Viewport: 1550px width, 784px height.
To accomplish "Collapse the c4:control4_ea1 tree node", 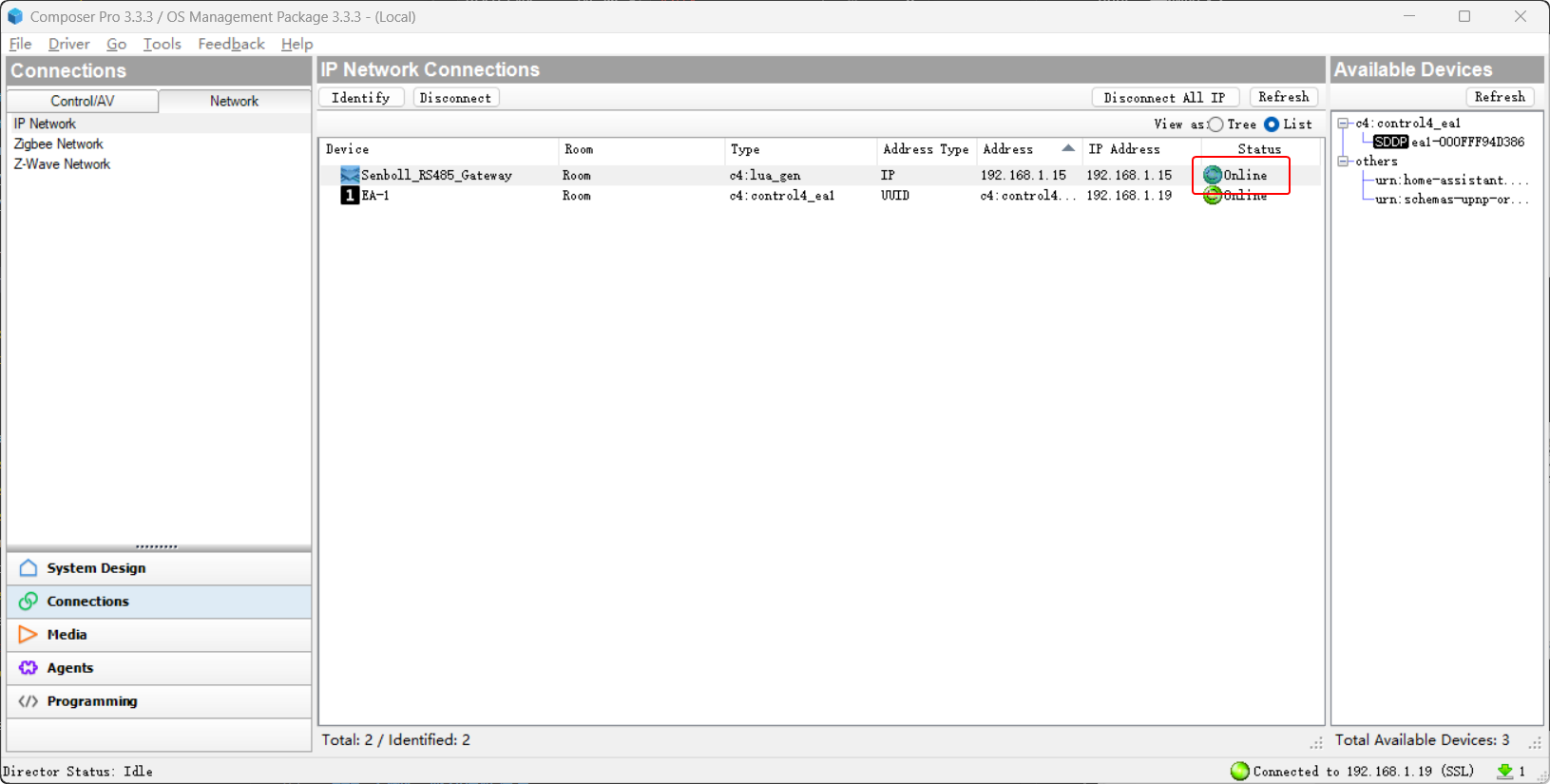I will pyautogui.click(x=1344, y=123).
